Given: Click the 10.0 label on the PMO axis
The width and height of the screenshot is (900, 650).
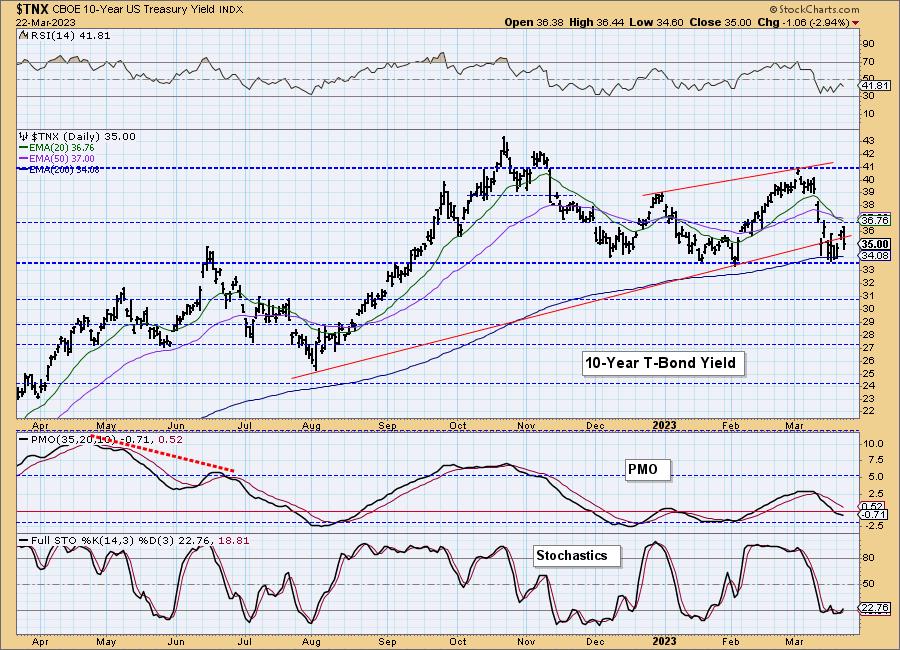Looking at the screenshot, I should click(x=872, y=444).
